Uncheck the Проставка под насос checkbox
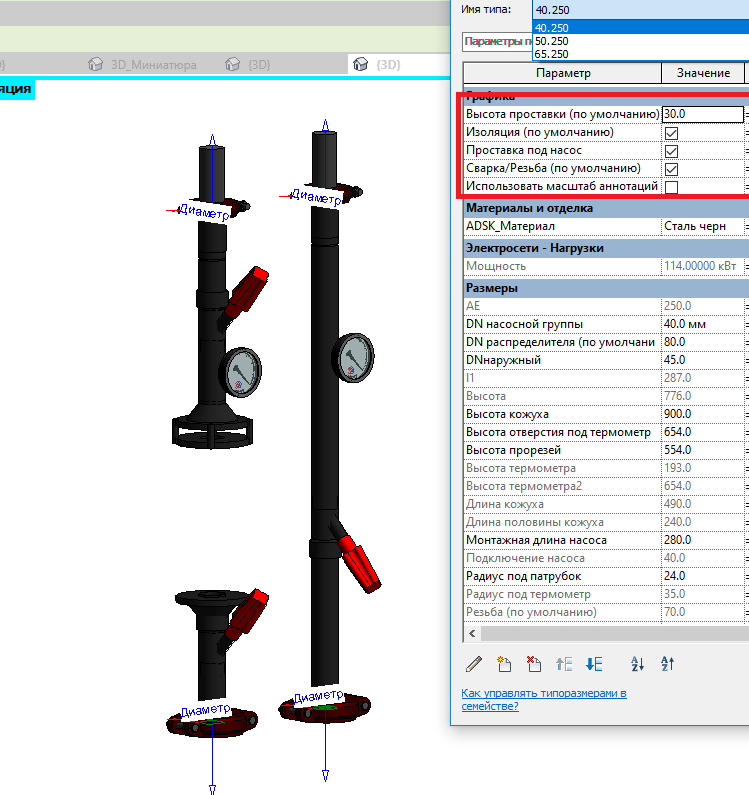The width and height of the screenshot is (749, 795). point(671,151)
